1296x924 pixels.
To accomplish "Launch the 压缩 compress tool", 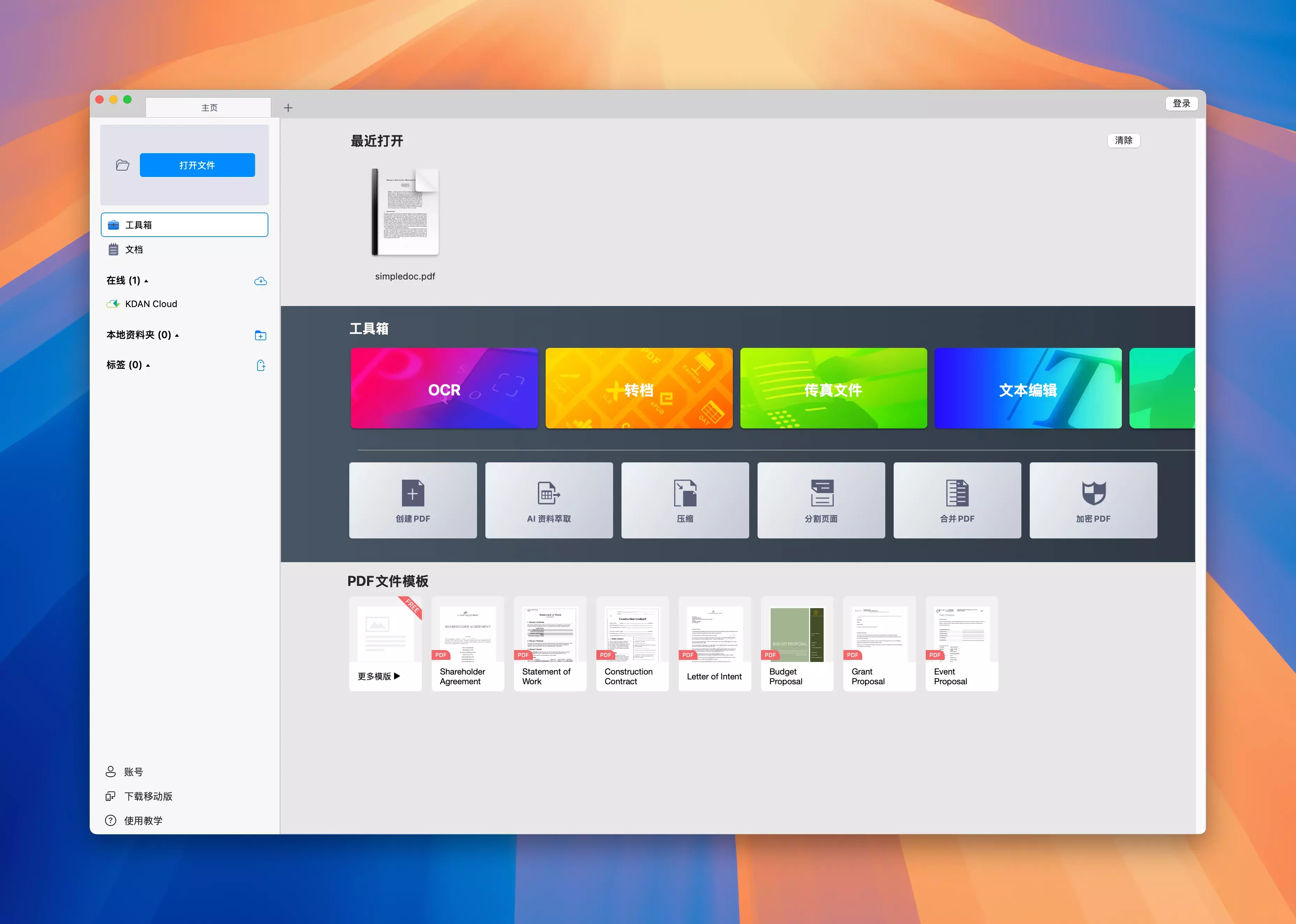I will click(684, 500).
